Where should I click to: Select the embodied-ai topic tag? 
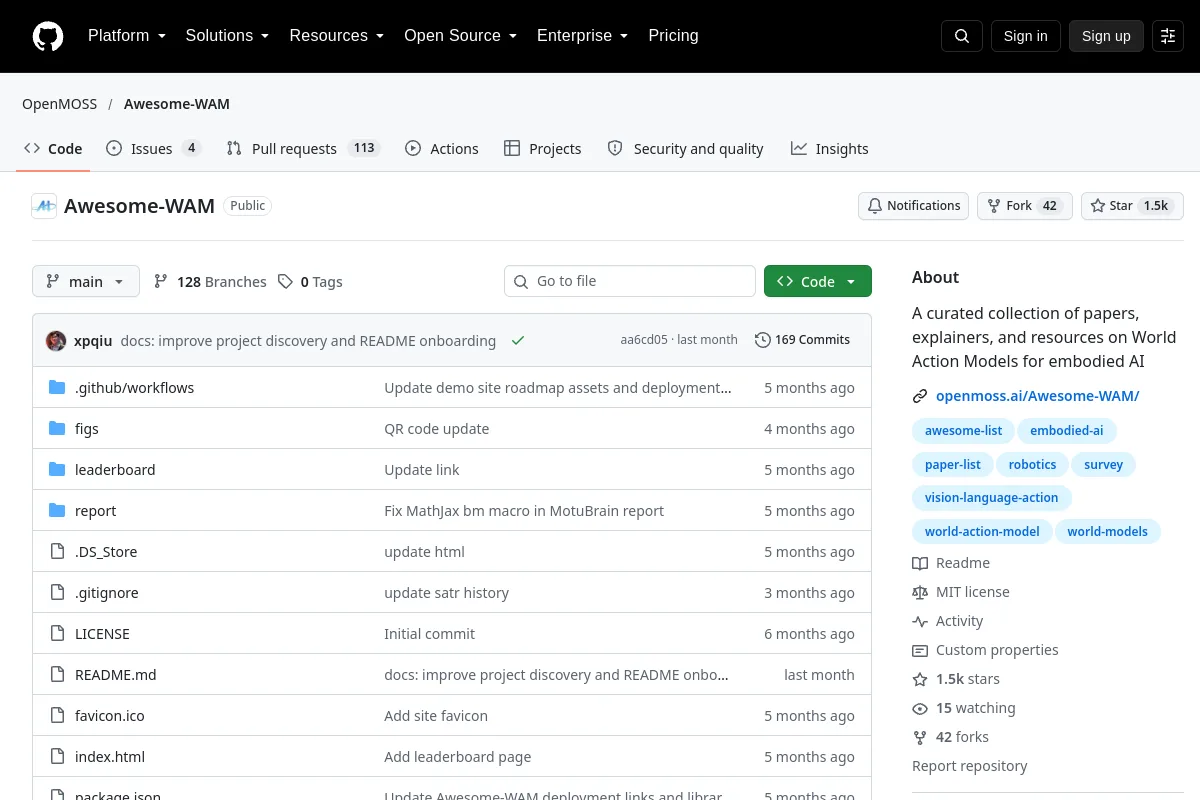[1067, 431]
